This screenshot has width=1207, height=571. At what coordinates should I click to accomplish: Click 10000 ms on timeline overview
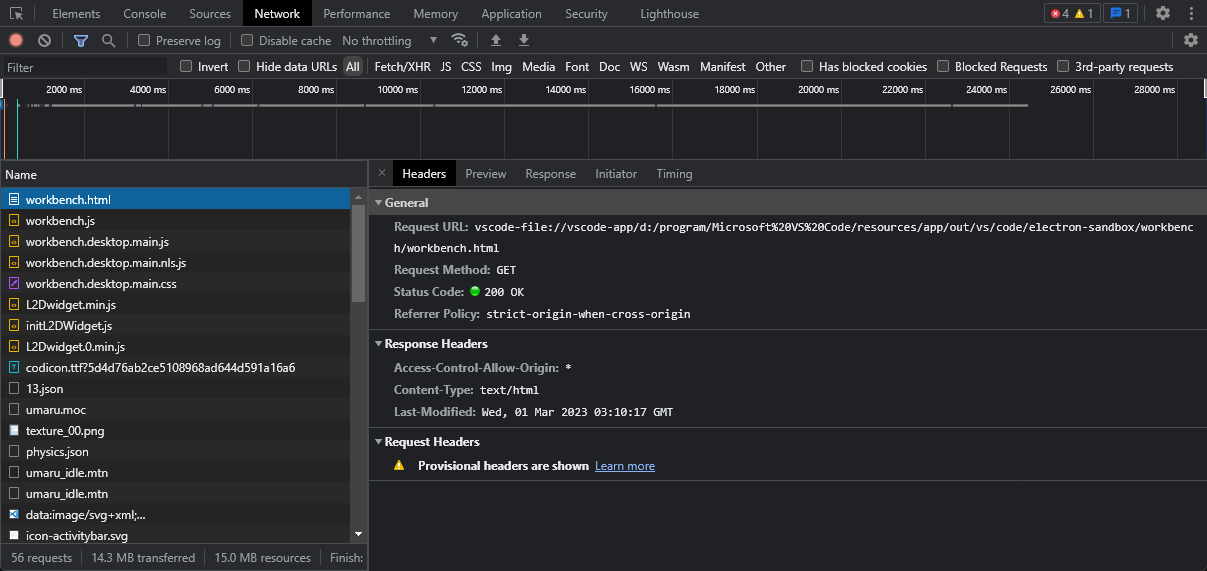398,90
